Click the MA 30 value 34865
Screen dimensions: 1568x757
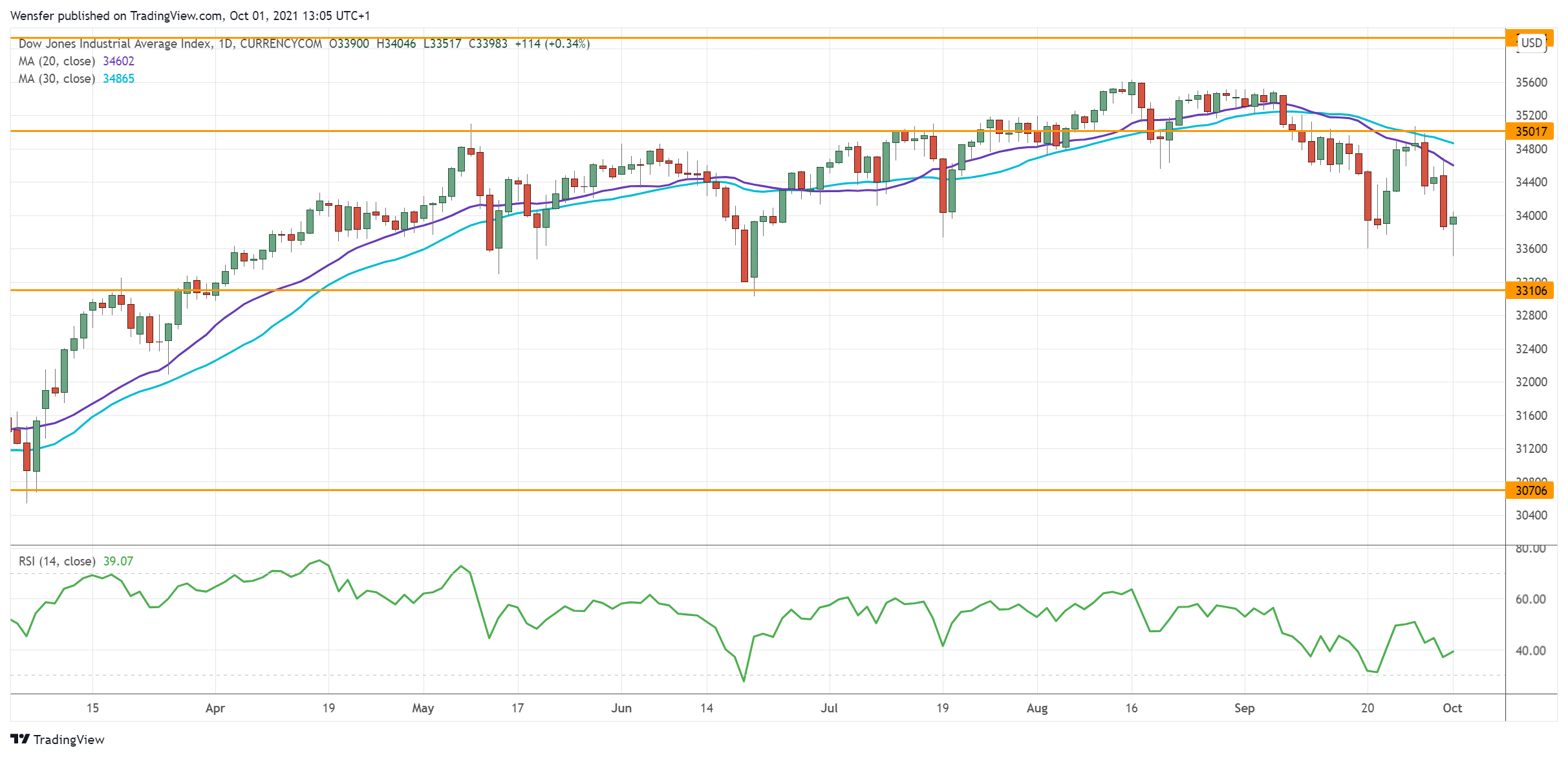pos(118,78)
